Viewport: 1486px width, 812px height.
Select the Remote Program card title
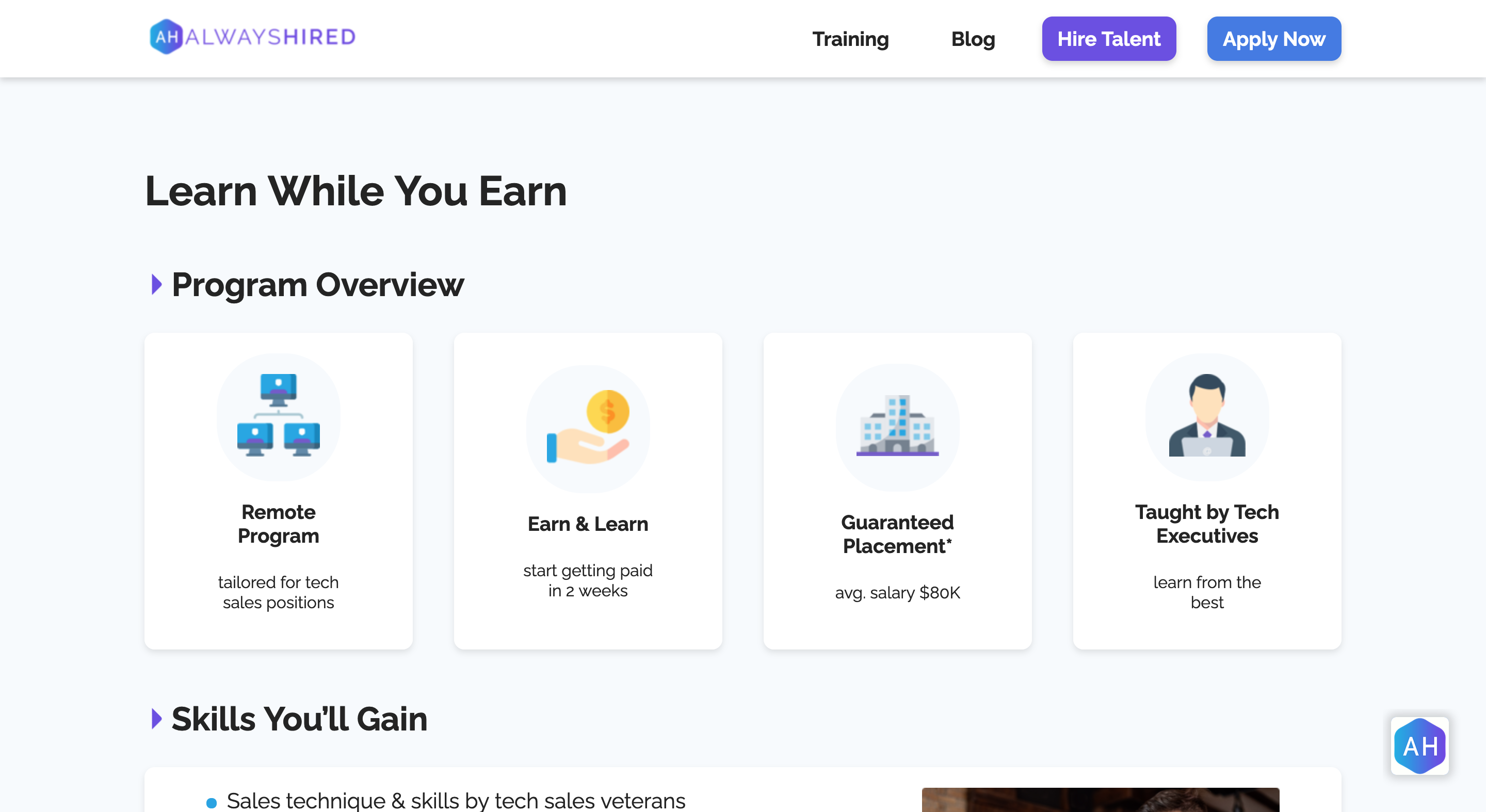click(x=278, y=524)
